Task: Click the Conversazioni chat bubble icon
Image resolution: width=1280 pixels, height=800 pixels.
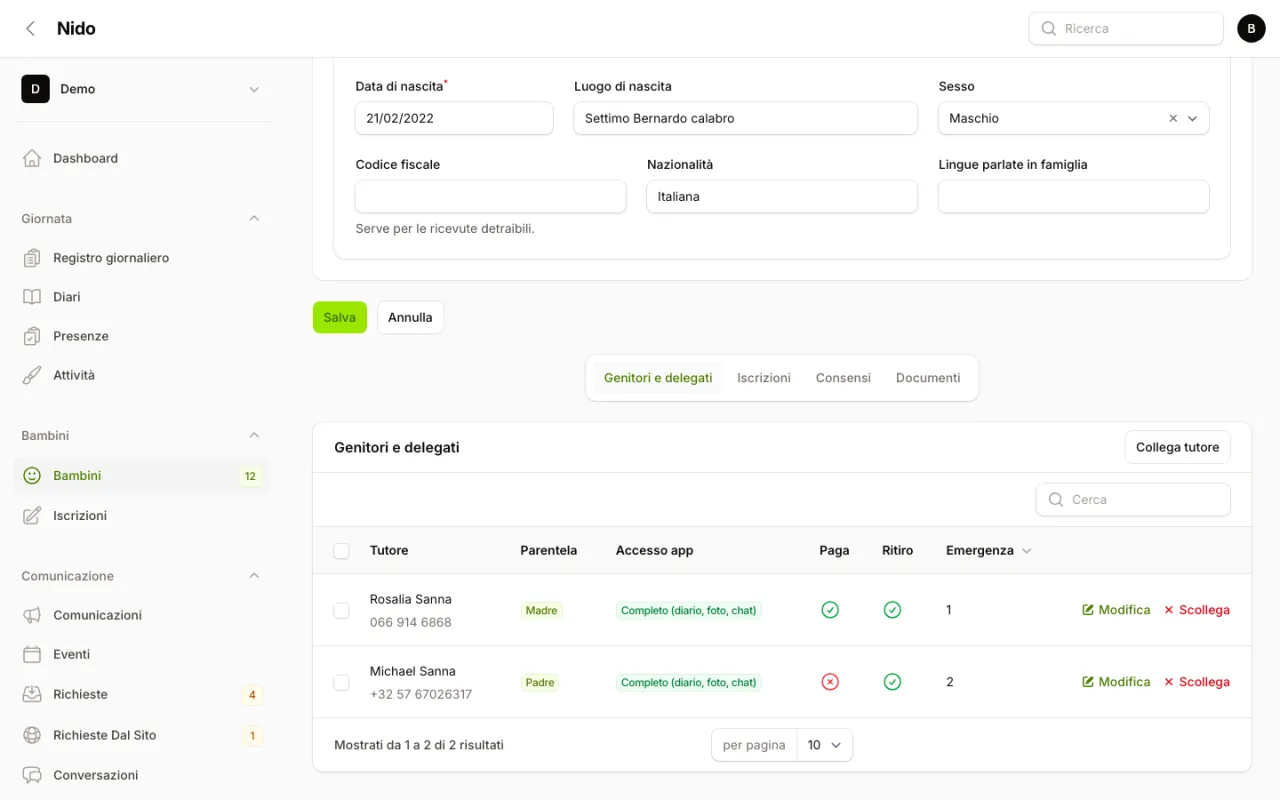Action: (x=32, y=775)
